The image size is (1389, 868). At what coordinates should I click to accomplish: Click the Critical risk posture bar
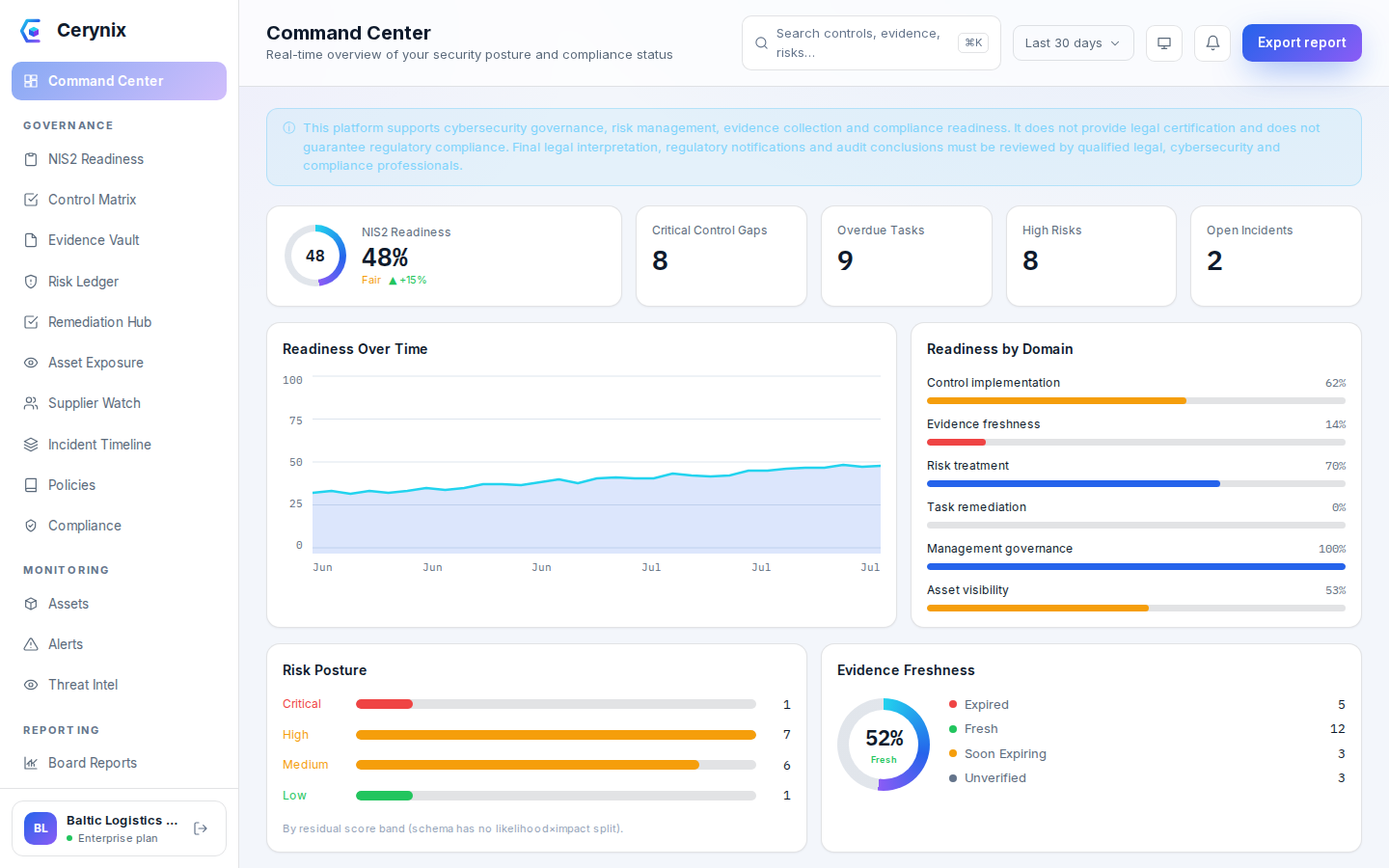pyautogui.click(x=556, y=704)
